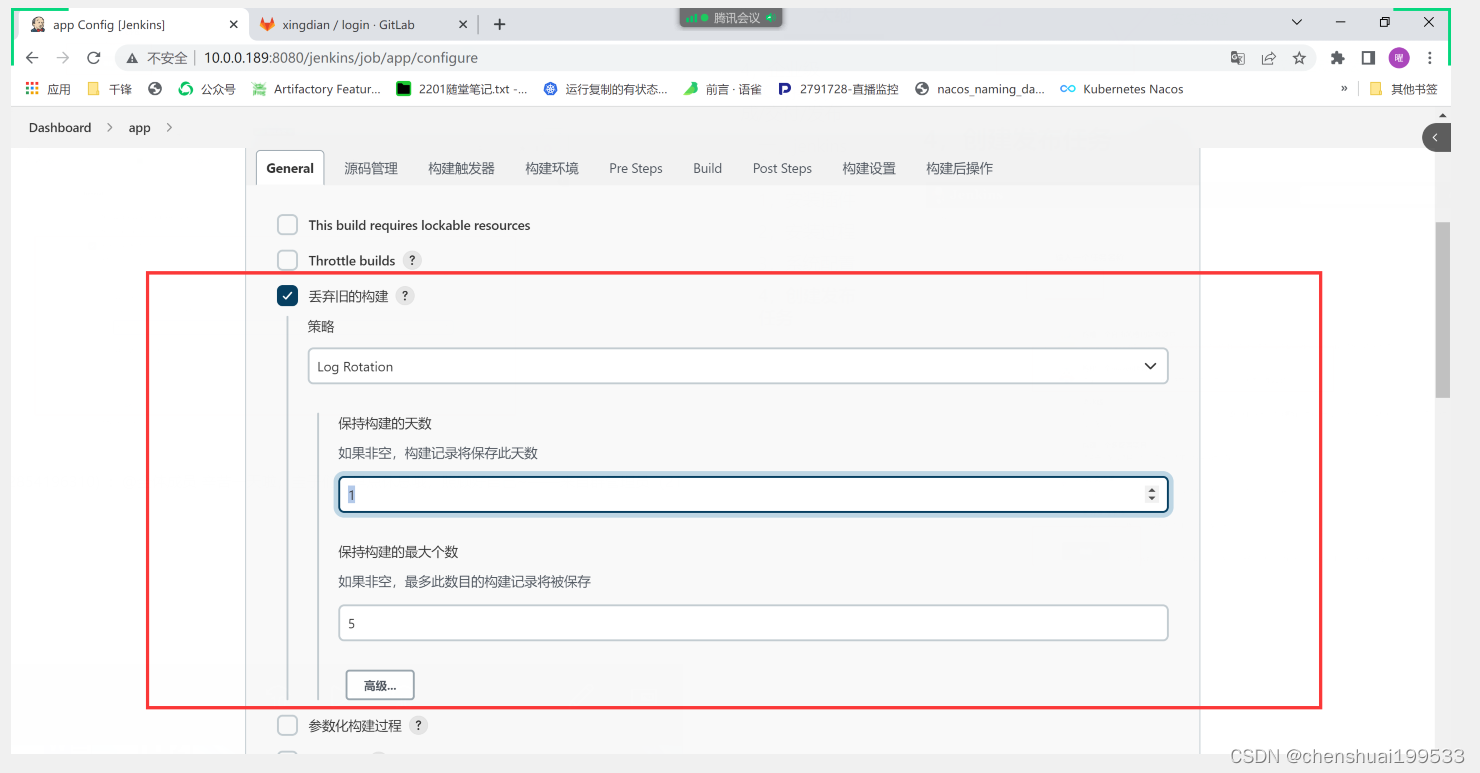
Task: Expand the hidden bookmarks chevron
Action: (1344, 89)
